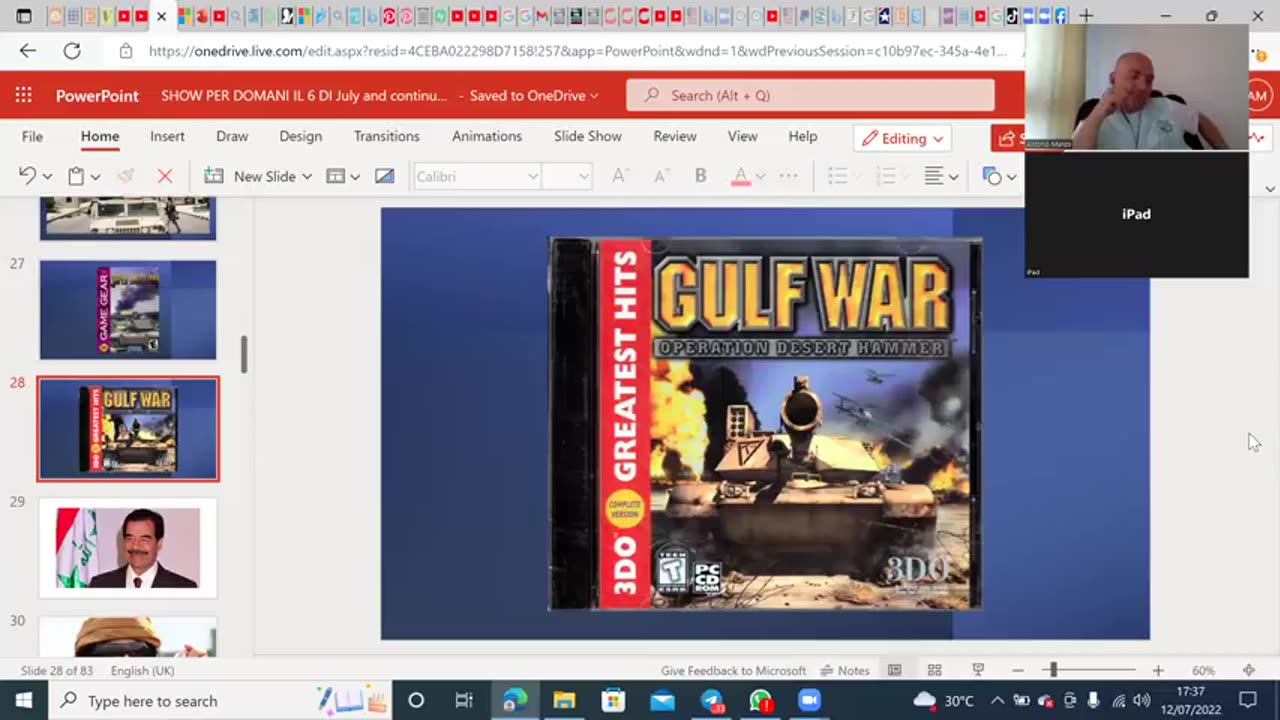Toggle Bold formatting
Screen dimensions: 1280x720
pos(700,176)
